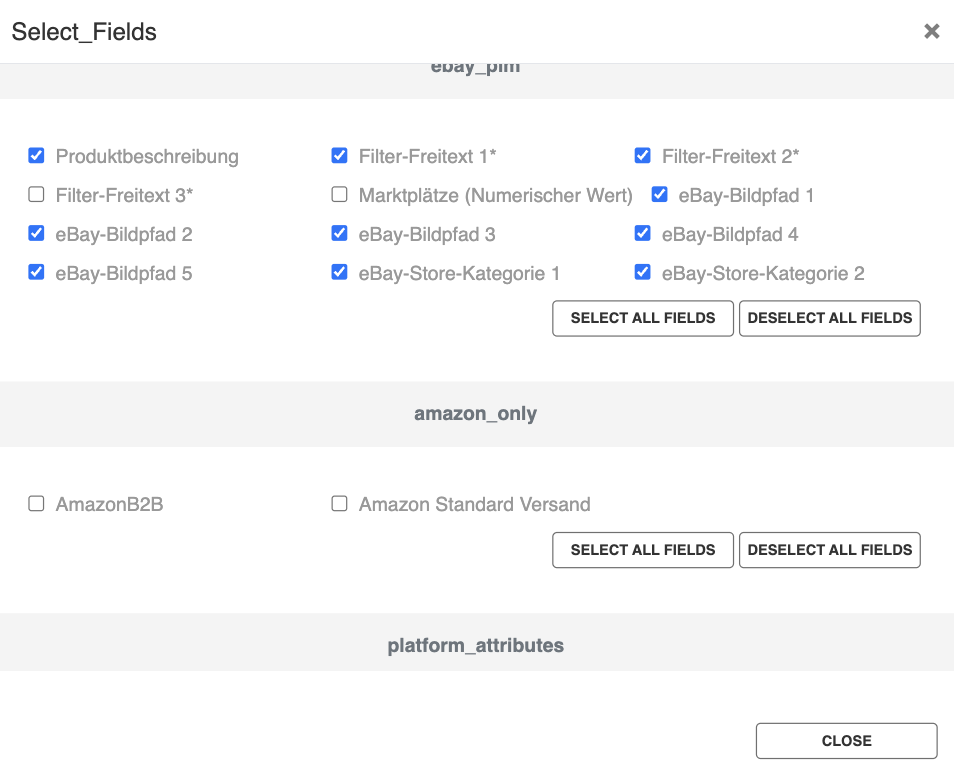Uncheck Filter-Freitext 2* checkbox
The height and width of the screenshot is (780, 954).
tap(642, 156)
